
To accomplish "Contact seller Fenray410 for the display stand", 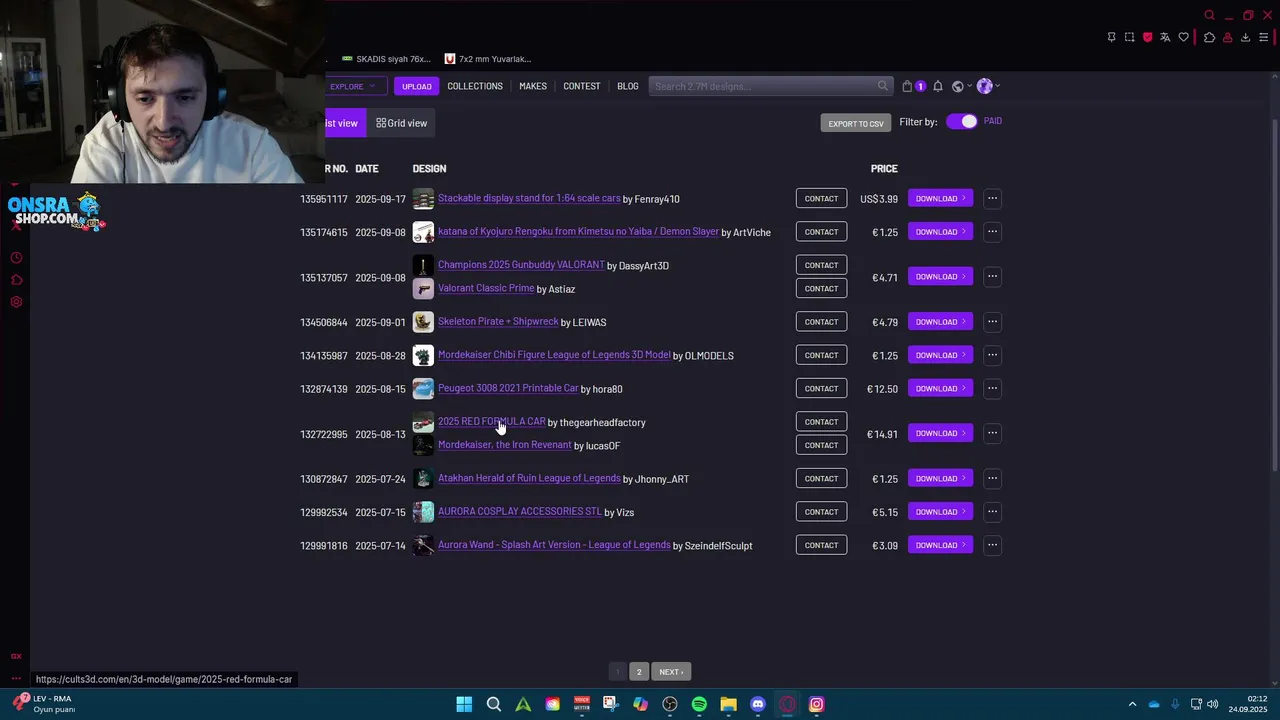I will point(821,198).
